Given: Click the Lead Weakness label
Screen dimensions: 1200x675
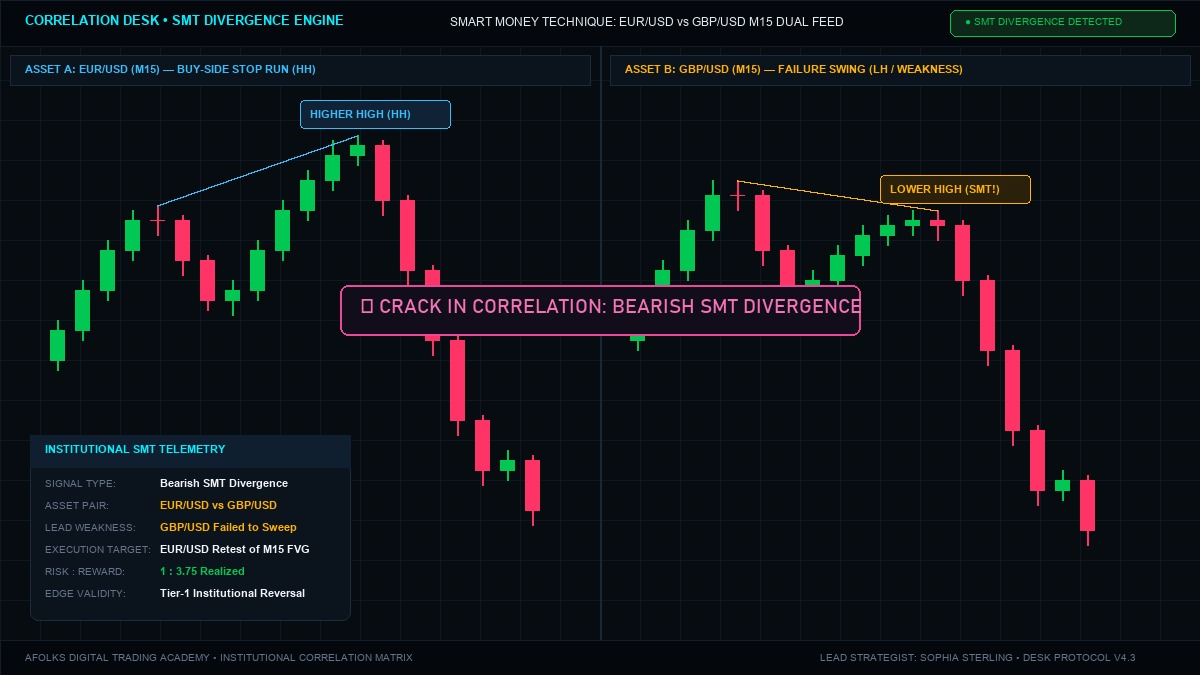Looking at the screenshot, I should click(x=88, y=527).
